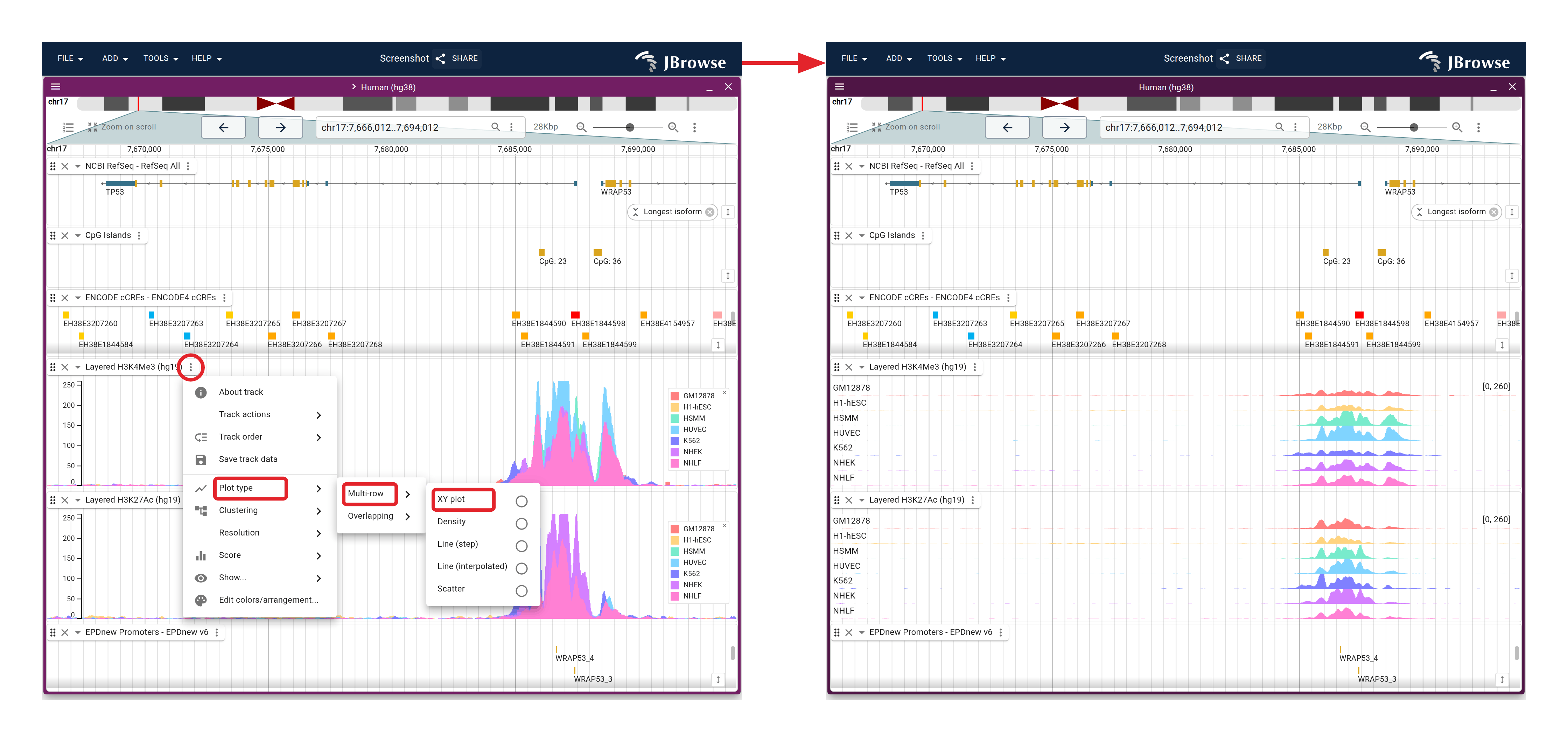
Task: Open FILE menu in right window
Action: (855, 58)
